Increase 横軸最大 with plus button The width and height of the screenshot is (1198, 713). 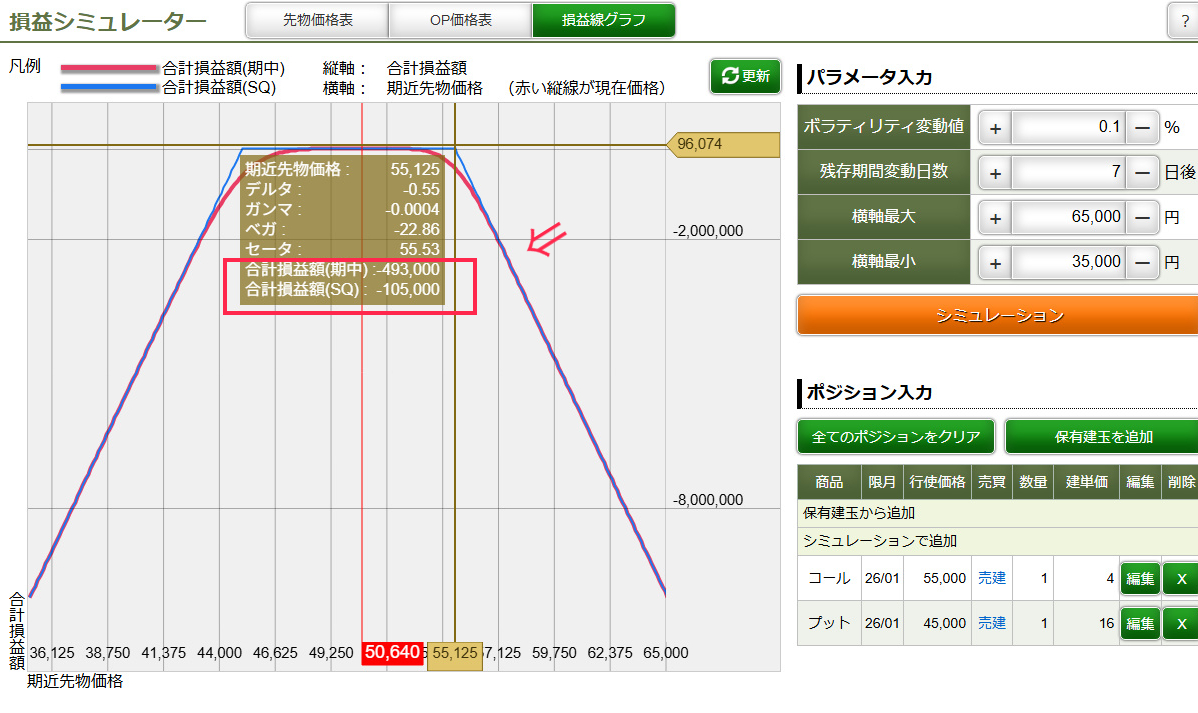point(995,217)
